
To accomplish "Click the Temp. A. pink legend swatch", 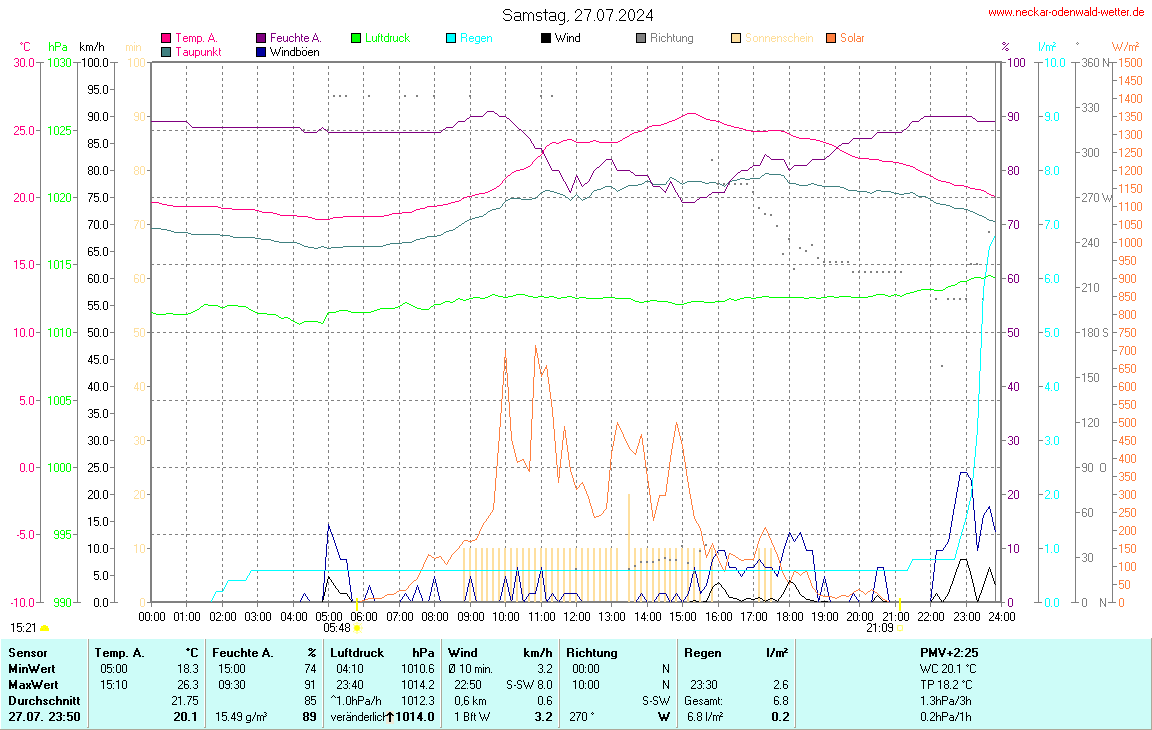I will (x=166, y=39).
